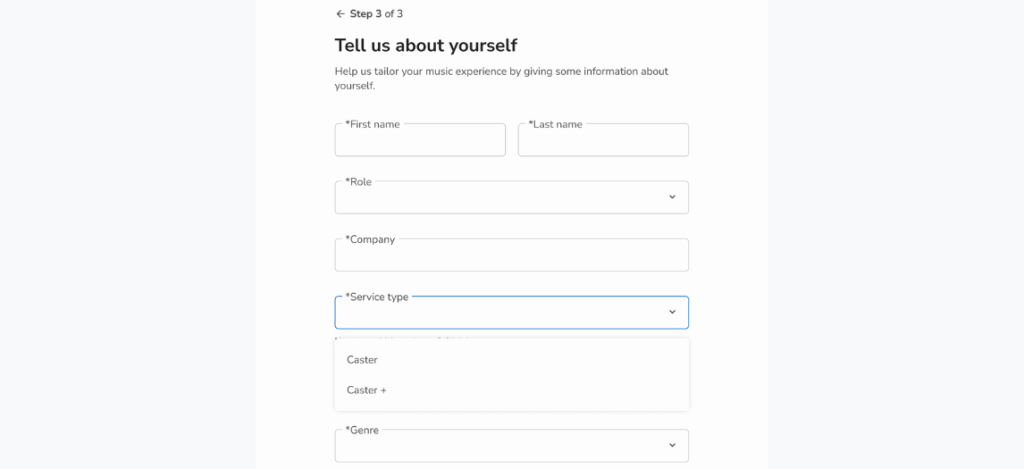This screenshot has height=469, width=1024.
Task: Click the Last name floating label
Action: [x=555, y=124]
